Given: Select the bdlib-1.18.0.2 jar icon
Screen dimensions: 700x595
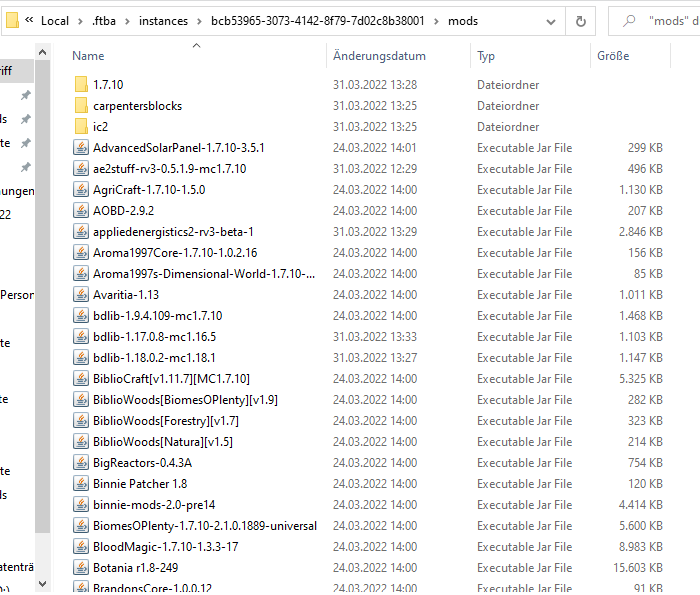Looking at the screenshot, I should pyautogui.click(x=81, y=357).
